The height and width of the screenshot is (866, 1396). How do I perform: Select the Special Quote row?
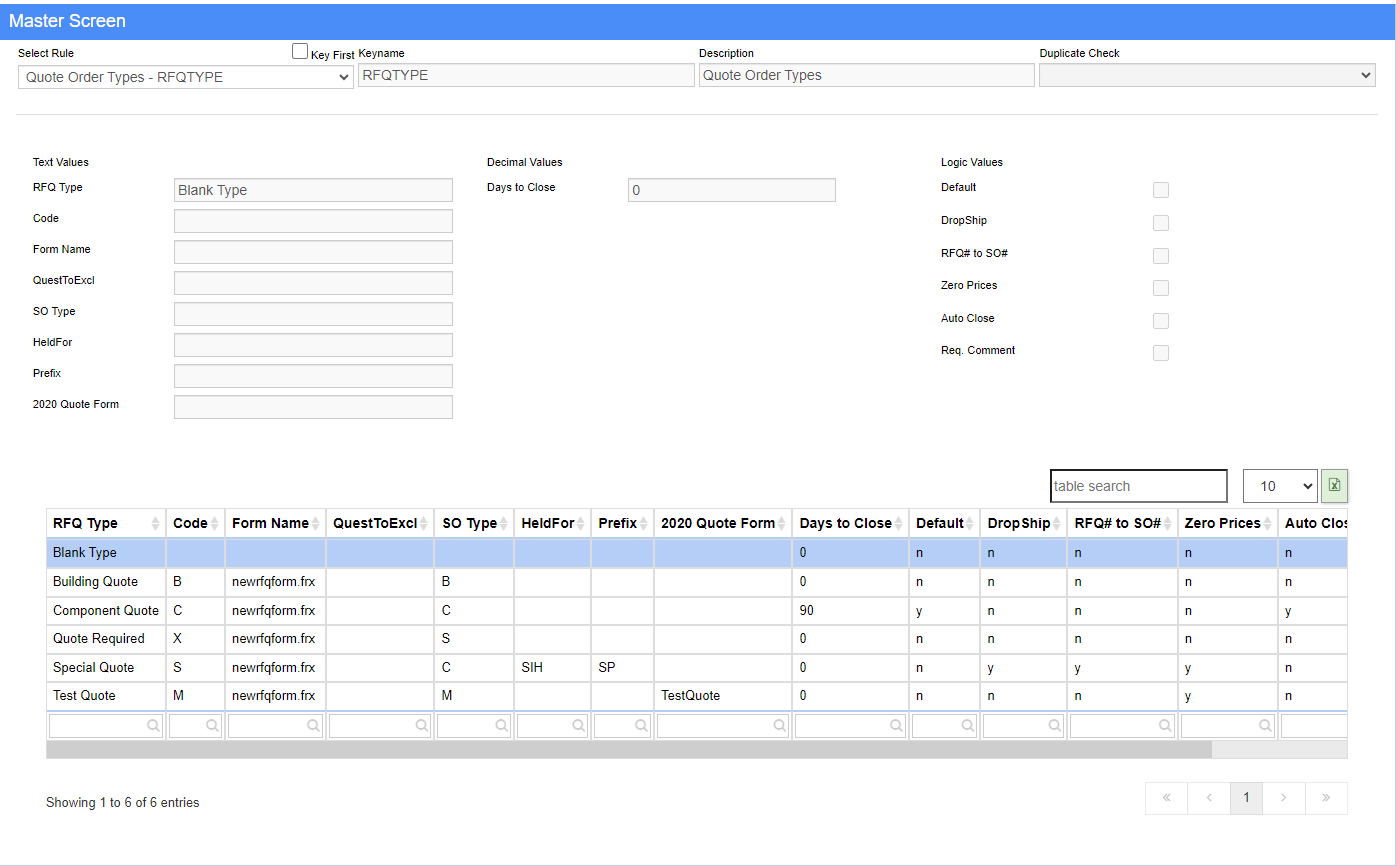tap(697, 667)
